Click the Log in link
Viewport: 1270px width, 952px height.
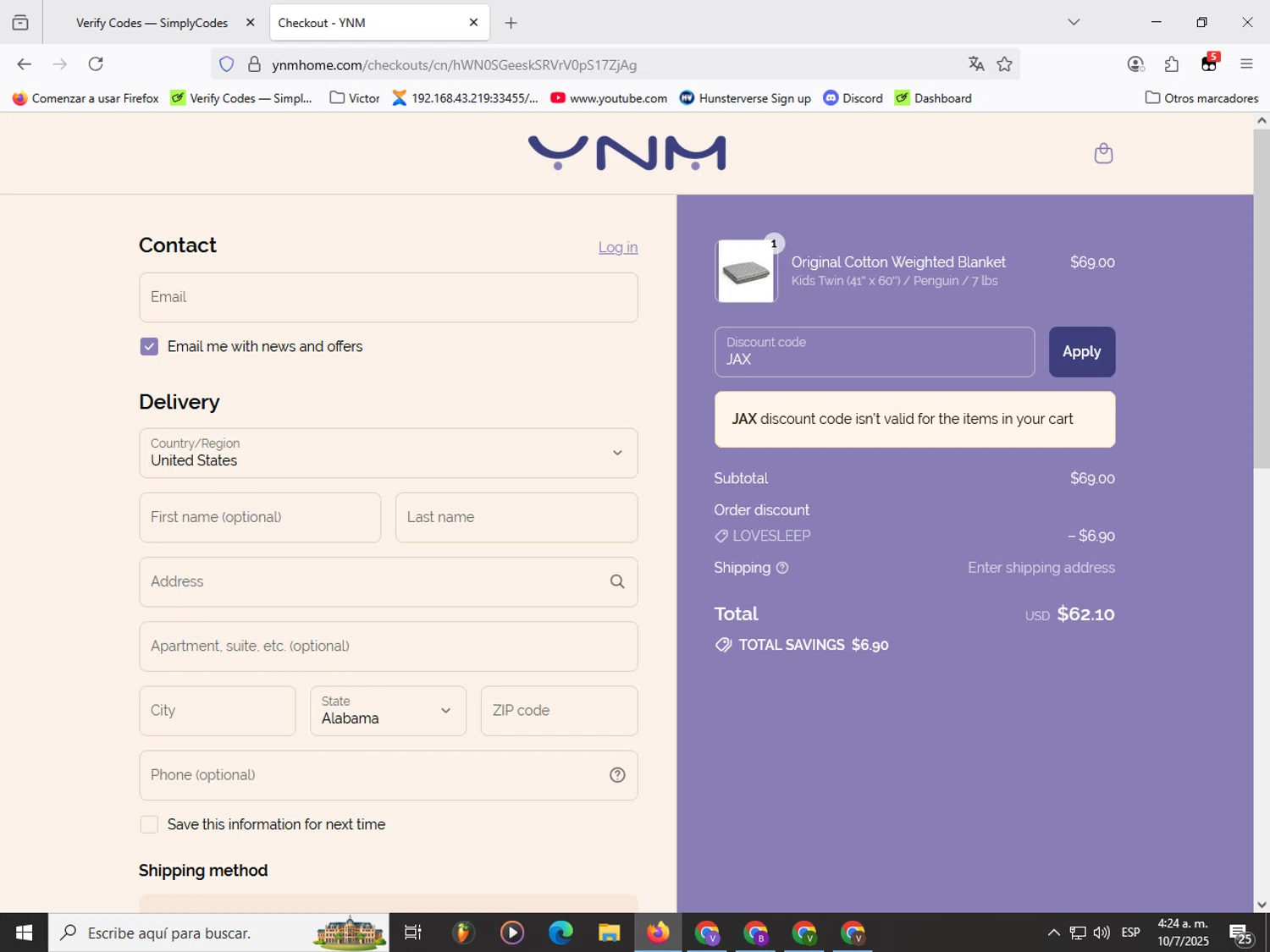[618, 247]
